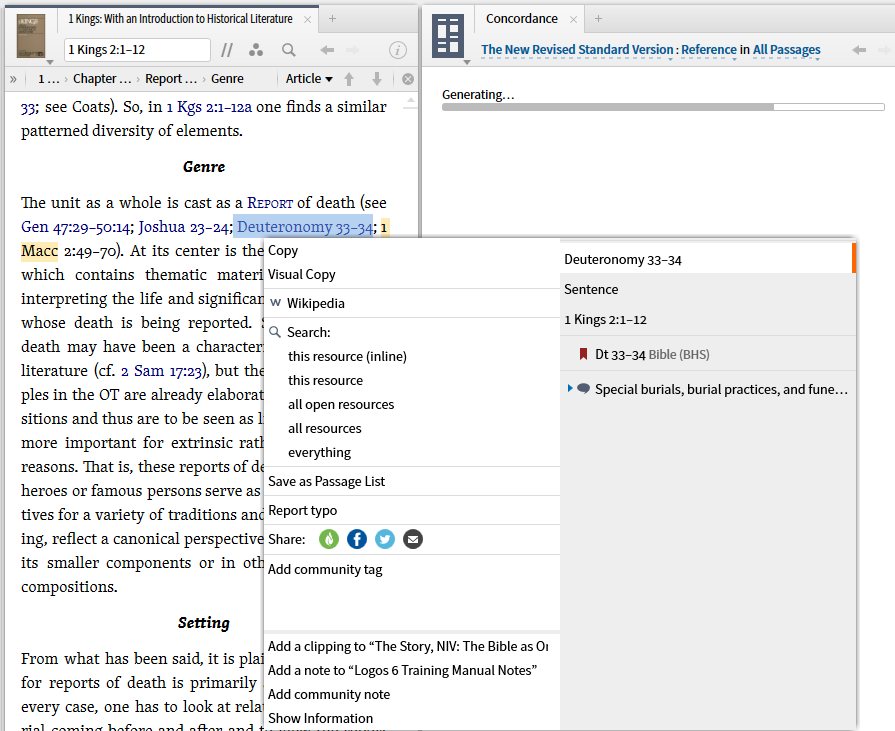Select Sentence in right menu pane
The image size is (895, 731).
click(x=708, y=289)
